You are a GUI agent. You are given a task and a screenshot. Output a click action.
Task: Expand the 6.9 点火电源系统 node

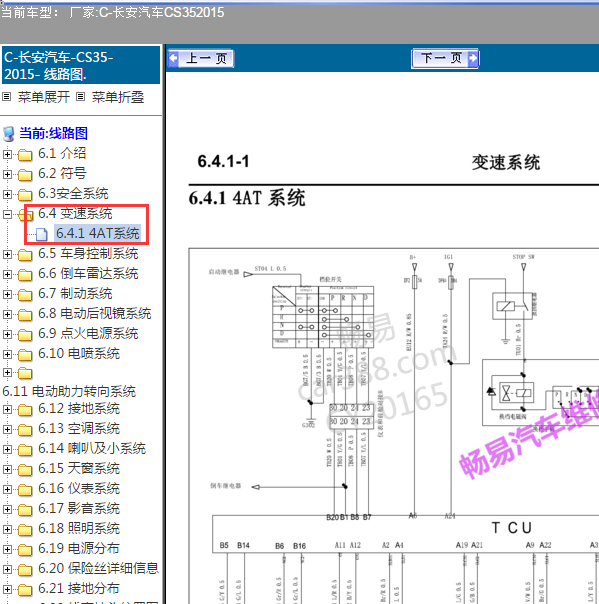tap(7, 334)
